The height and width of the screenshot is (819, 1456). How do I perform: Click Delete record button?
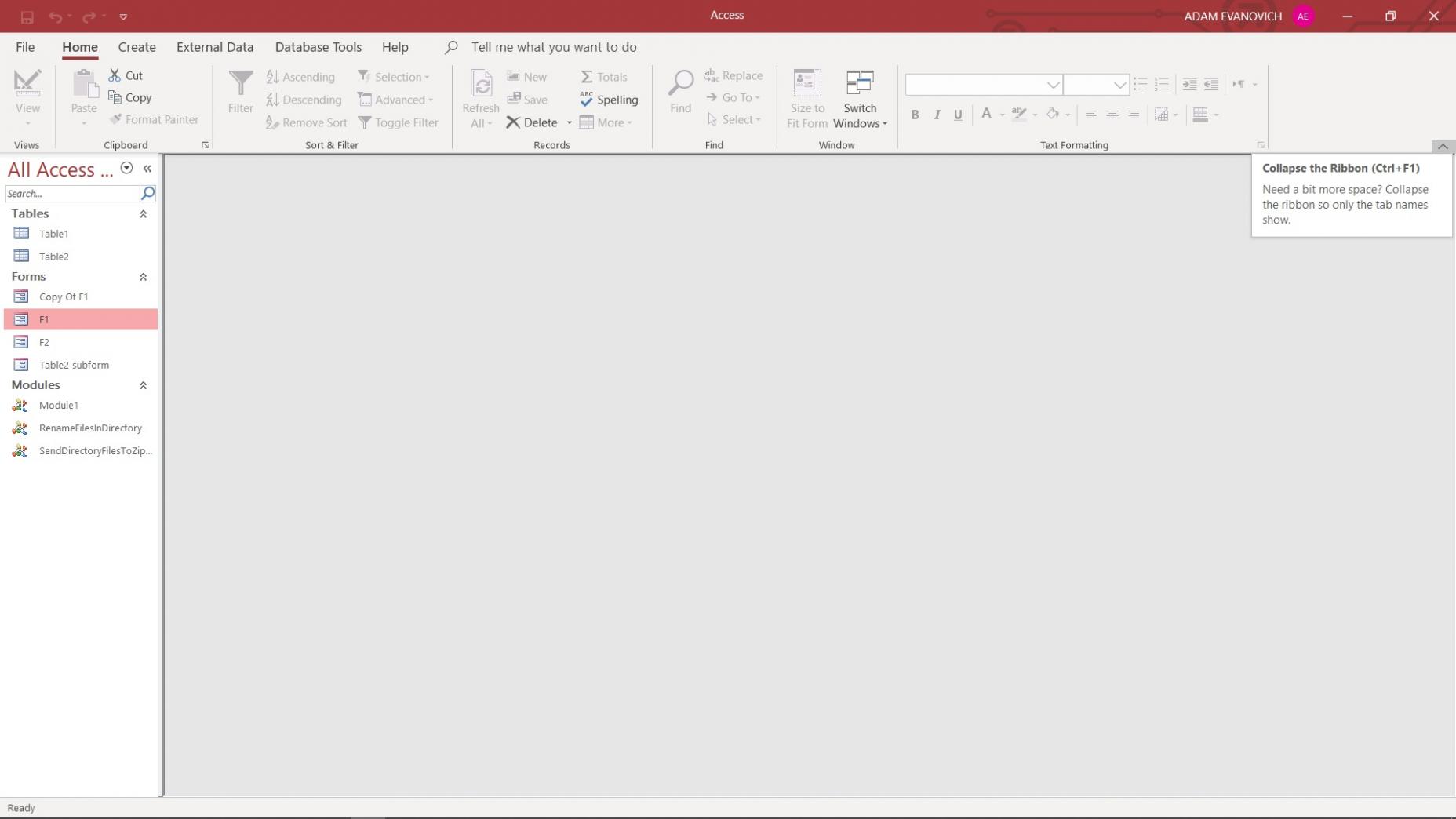pos(533,122)
